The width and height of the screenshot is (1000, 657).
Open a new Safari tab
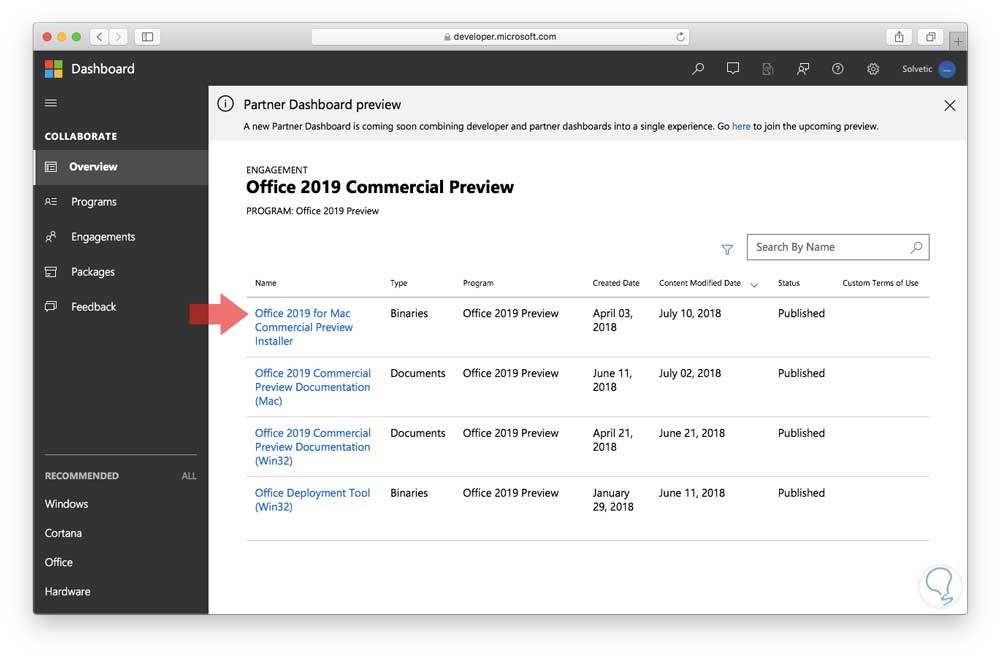point(958,41)
